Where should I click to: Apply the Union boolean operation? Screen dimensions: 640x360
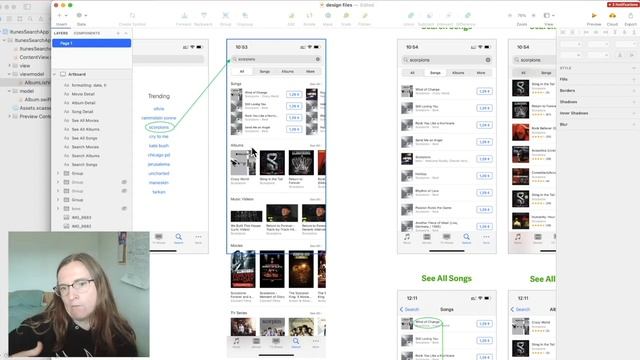(x=410, y=16)
